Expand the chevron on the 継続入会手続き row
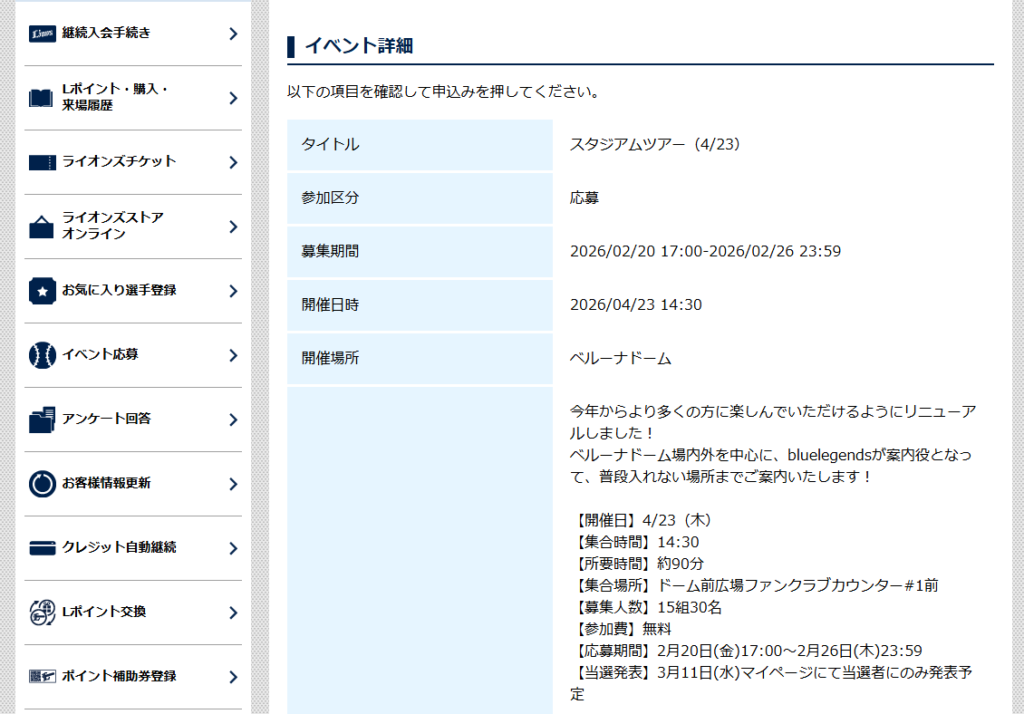 click(x=232, y=33)
